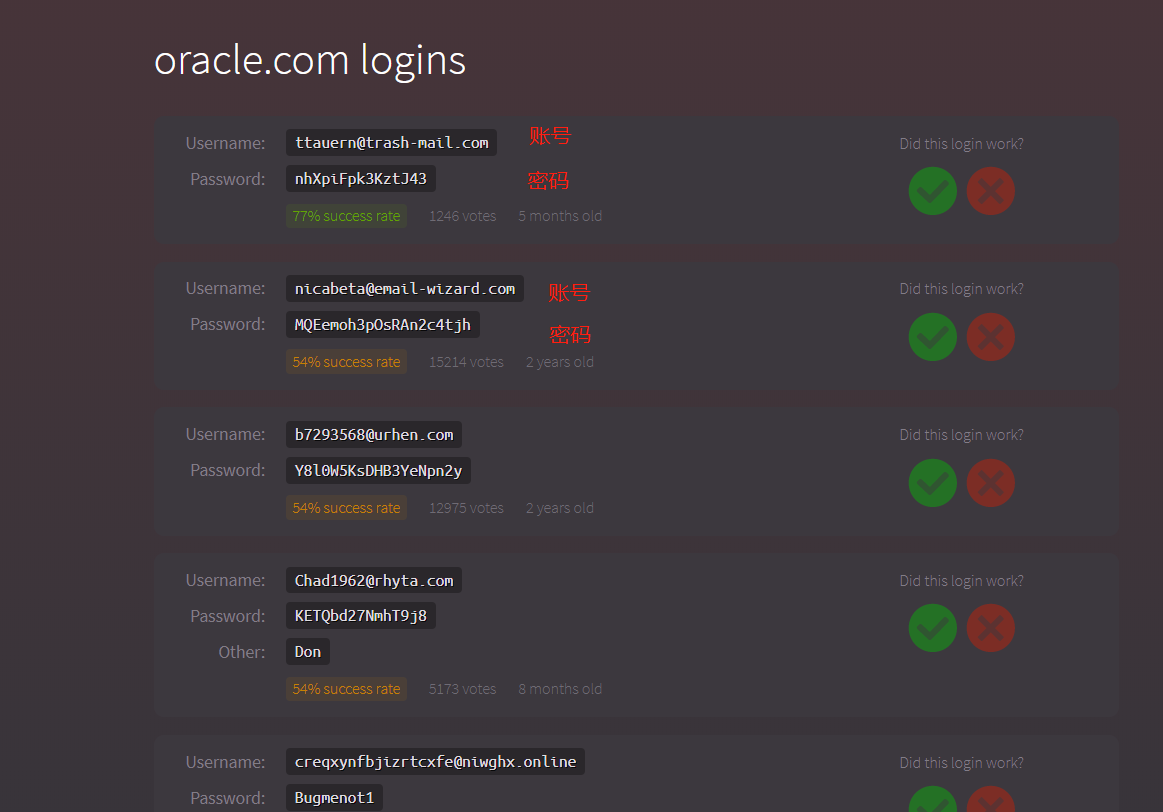1163x812 pixels.
Task: Click the 77% success rate badge
Action: (x=346, y=216)
